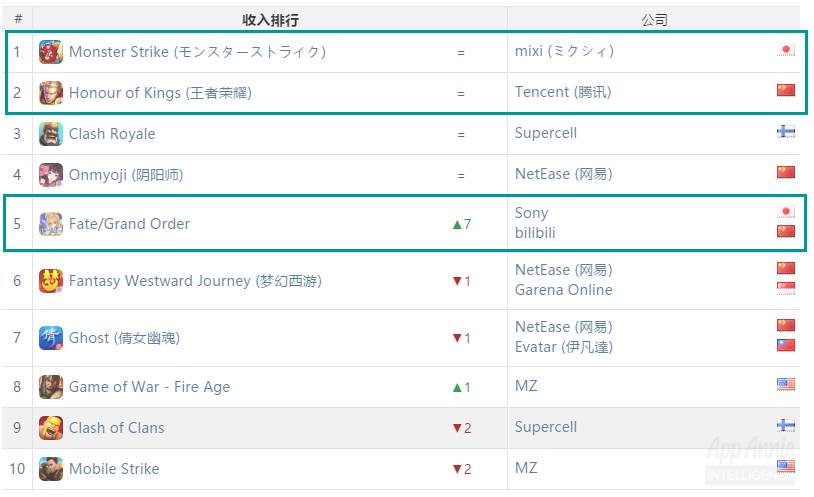This screenshot has height=497, width=814.
Task: Open the bilibili publisher link
Action: point(535,233)
